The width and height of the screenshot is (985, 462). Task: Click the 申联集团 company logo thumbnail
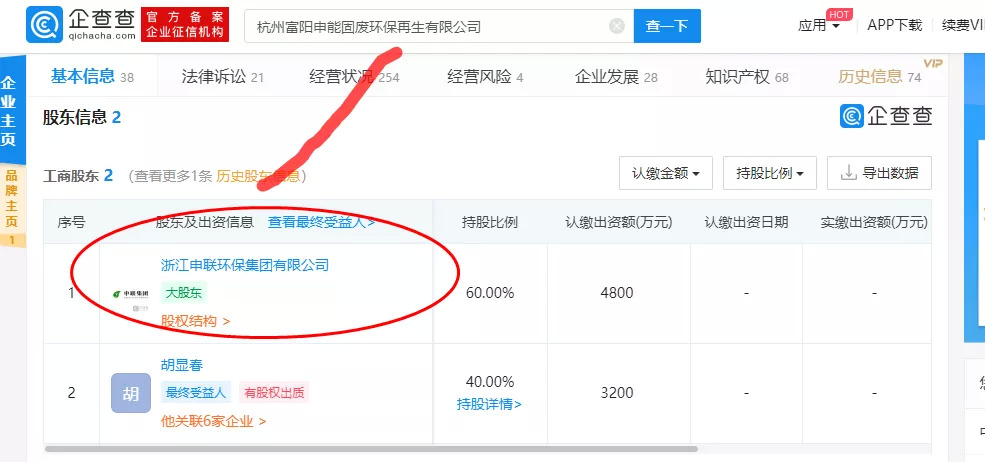click(x=130, y=294)
